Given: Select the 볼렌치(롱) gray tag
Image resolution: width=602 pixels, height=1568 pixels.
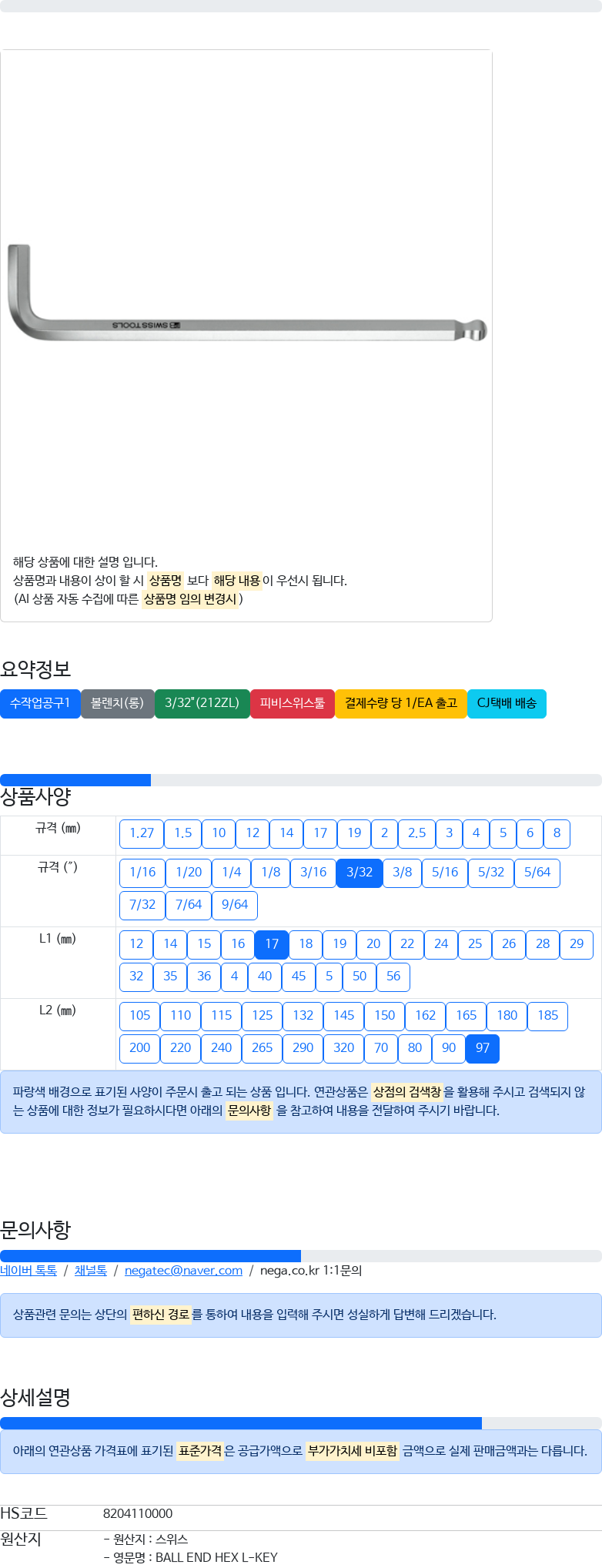Looking at the screenshot, I should (117, 703).
